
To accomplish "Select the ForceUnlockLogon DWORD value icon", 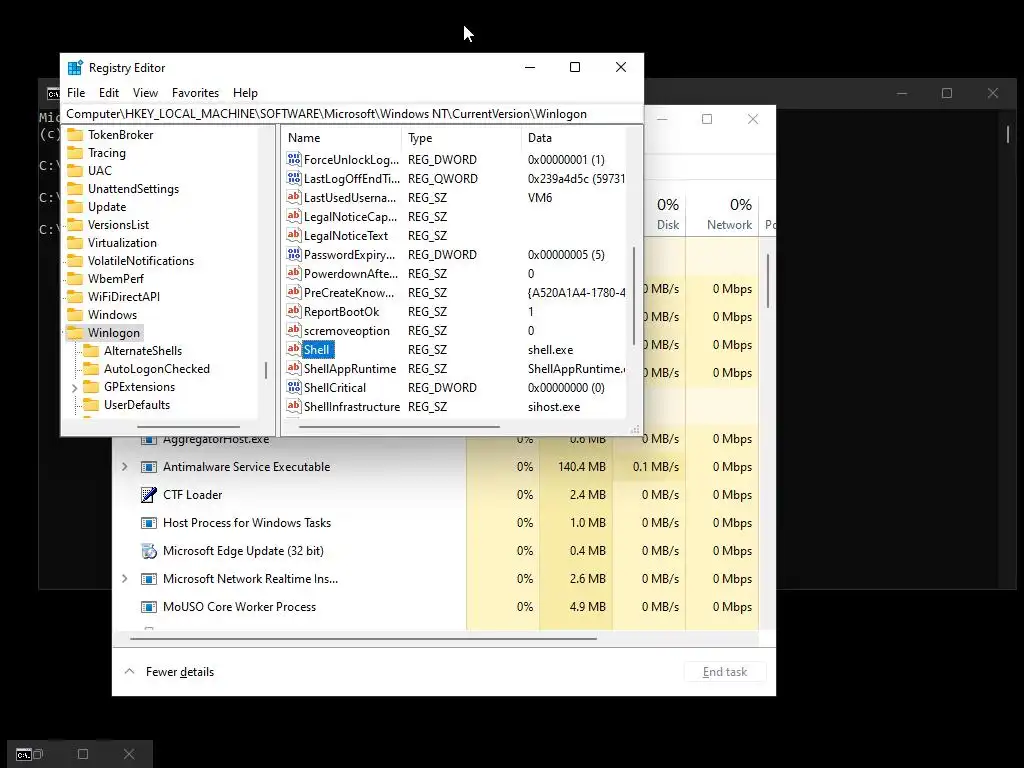I will 294,159.
